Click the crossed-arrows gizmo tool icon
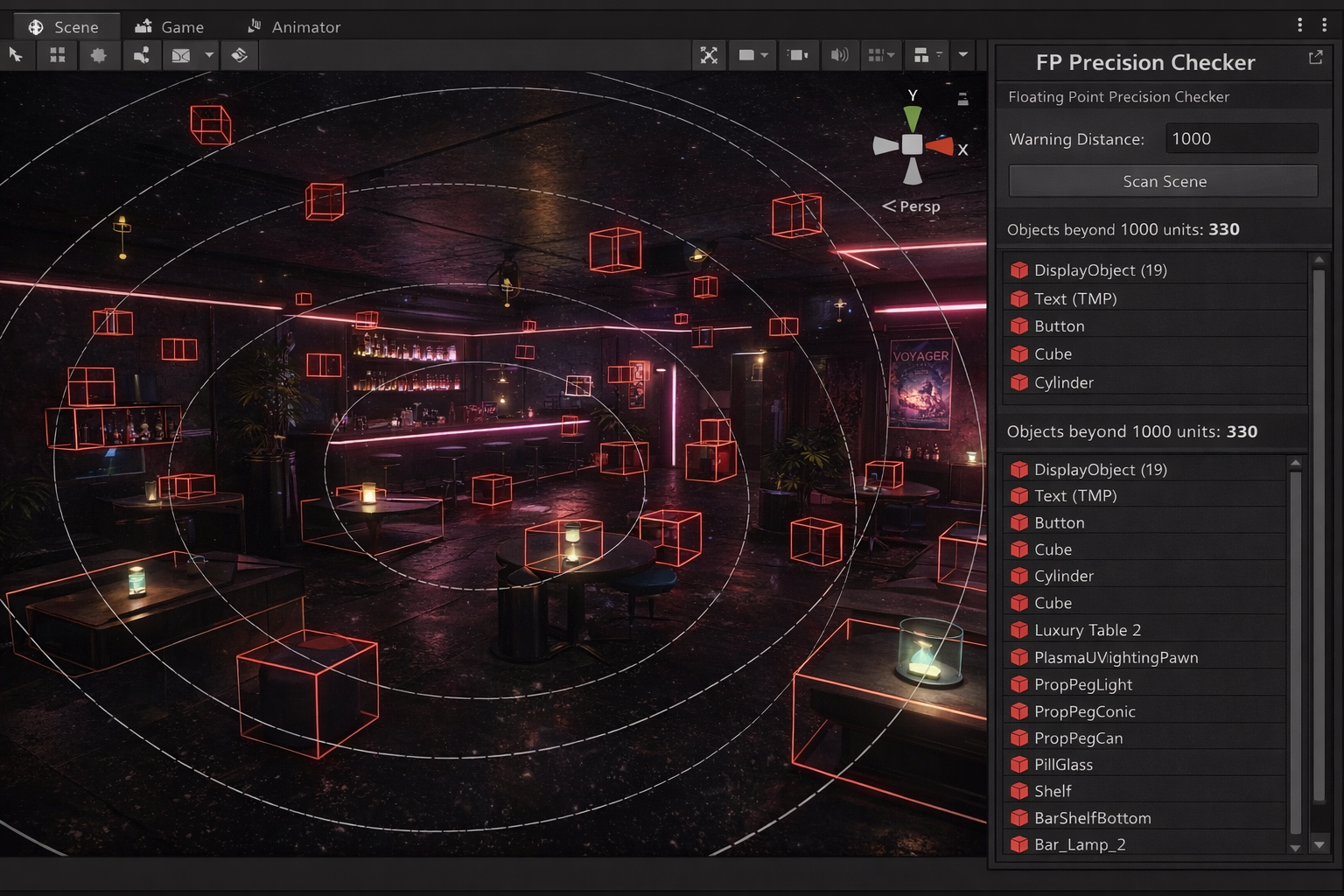The height and width of the screenshot is (896, 1344). pos(709,55)
